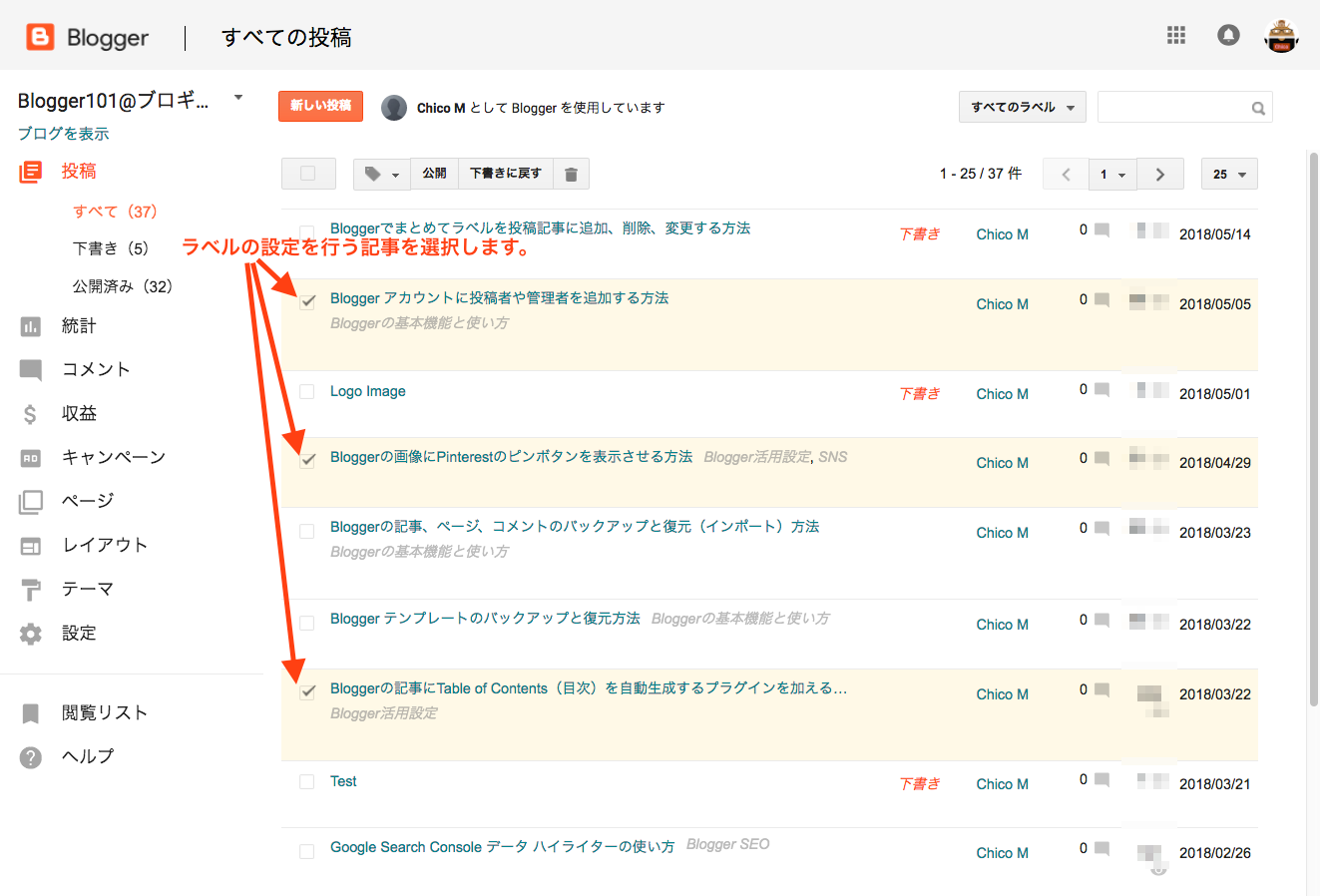Viewport: 1320px width, 896px height.
Task: Show すべて (37) posts
Action: 115,212
